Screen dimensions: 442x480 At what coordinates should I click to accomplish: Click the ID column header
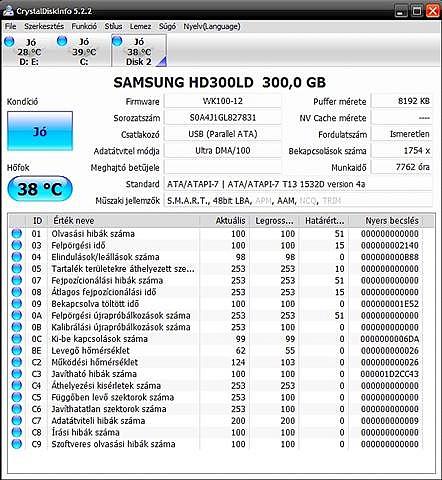(37, 221)
